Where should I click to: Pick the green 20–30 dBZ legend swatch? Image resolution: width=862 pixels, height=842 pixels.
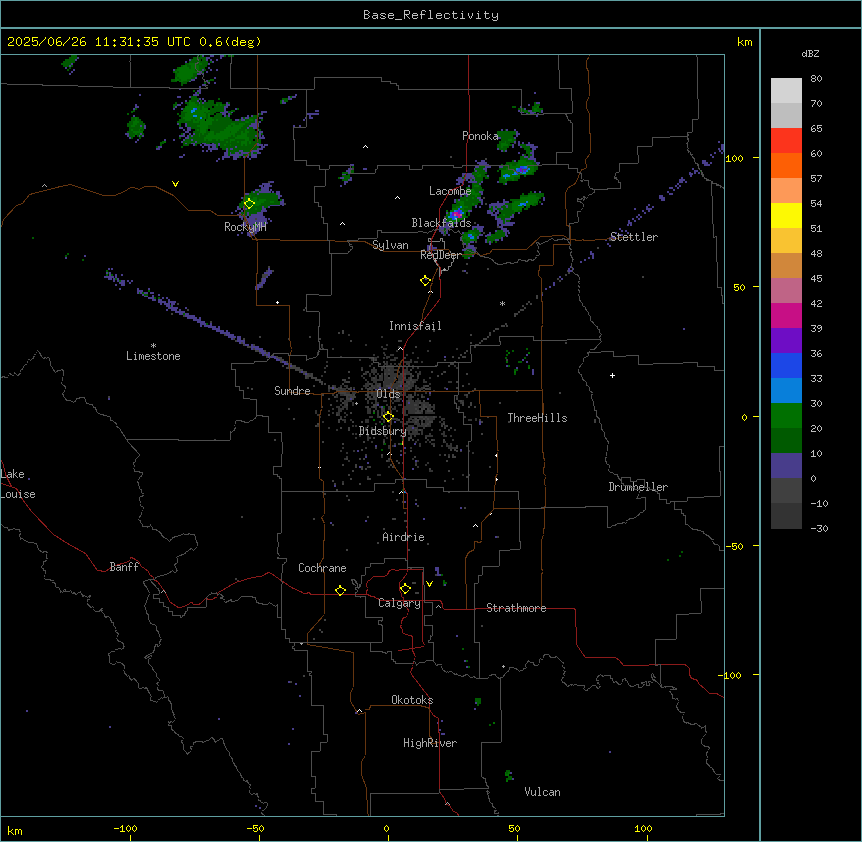pyautogui.click(x=786, y=416)
